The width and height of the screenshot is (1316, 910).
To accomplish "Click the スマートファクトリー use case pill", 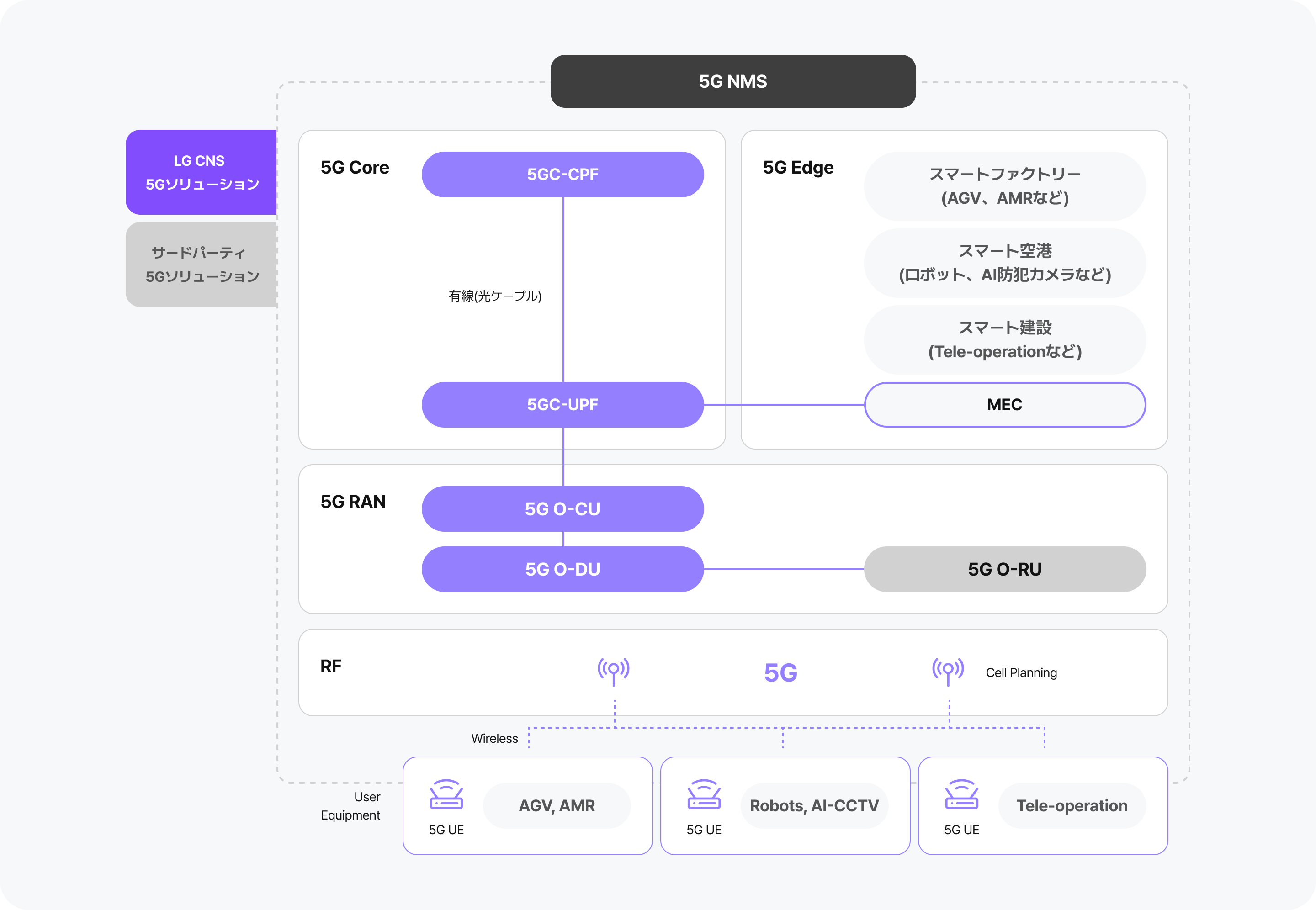I will tap(1004, 186).
